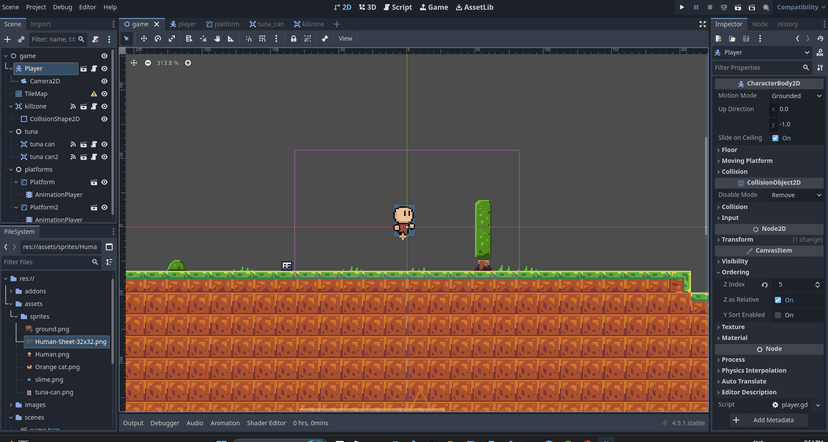Toggle distraction-free mode expand icon
The image size is (828, 442).
point(703,23)
